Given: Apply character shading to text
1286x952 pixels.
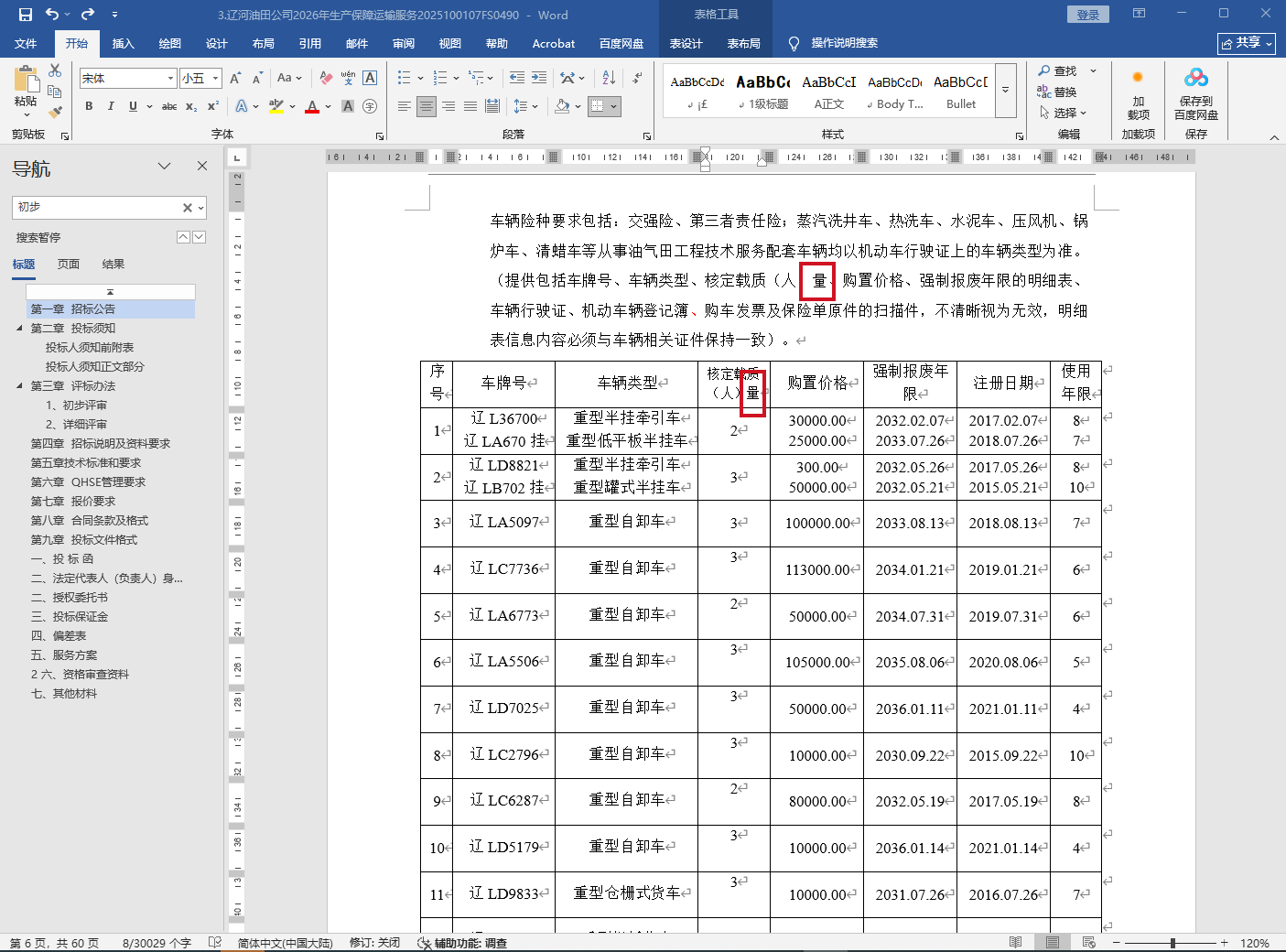Looking at the screenshot, I should [348, 106].
